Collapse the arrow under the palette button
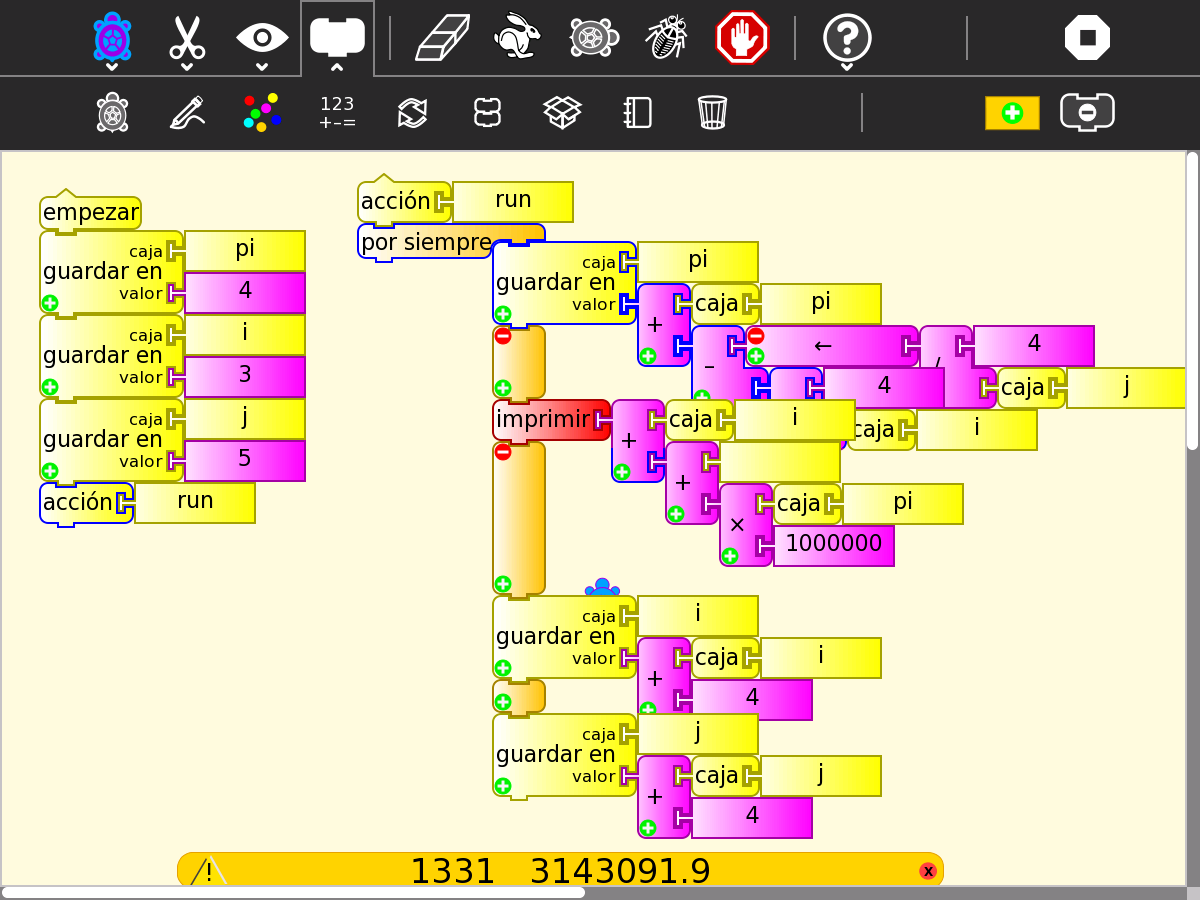The image size is (1200, 900). tap(337, 67)
